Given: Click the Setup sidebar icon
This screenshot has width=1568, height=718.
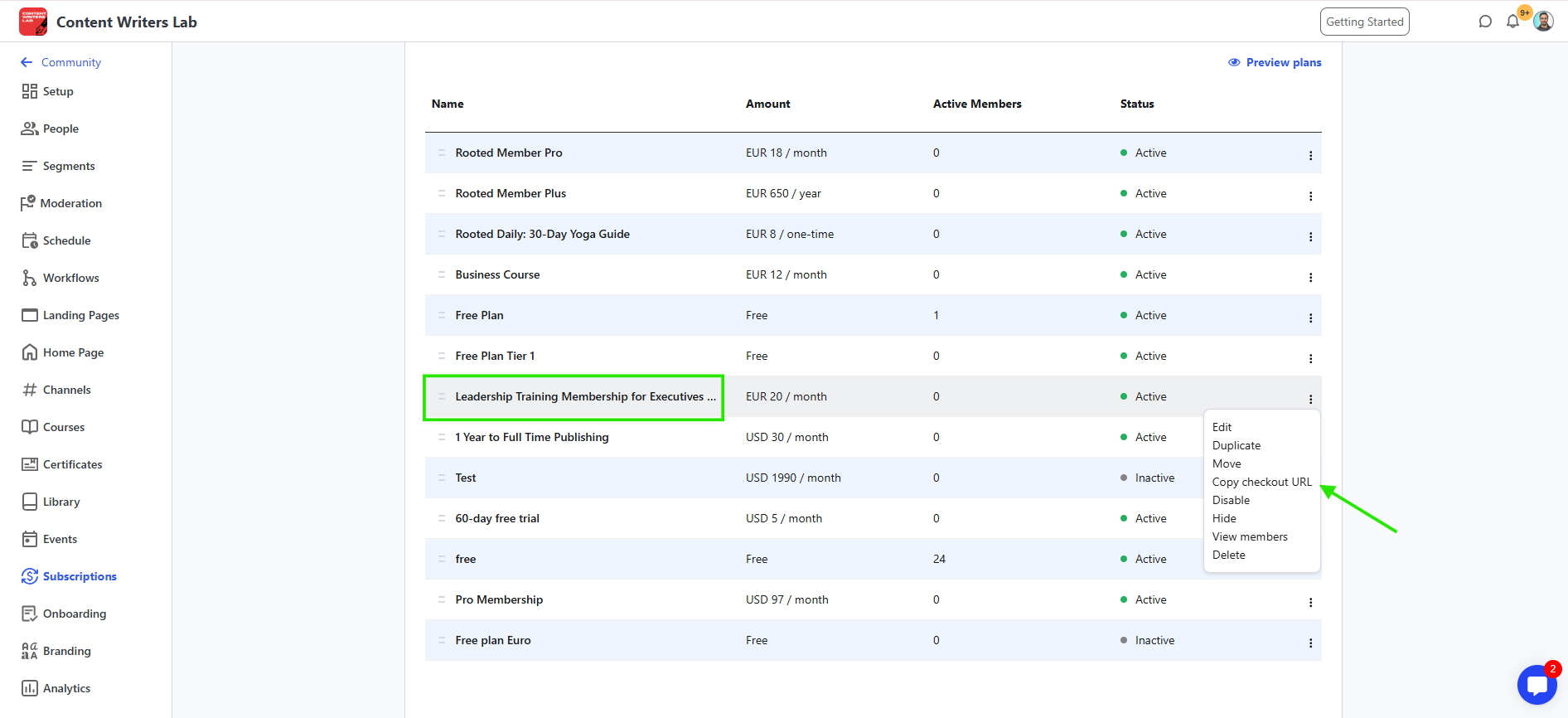Looking at the screenshot, I should pyautogui.click(x=30, y=91).
